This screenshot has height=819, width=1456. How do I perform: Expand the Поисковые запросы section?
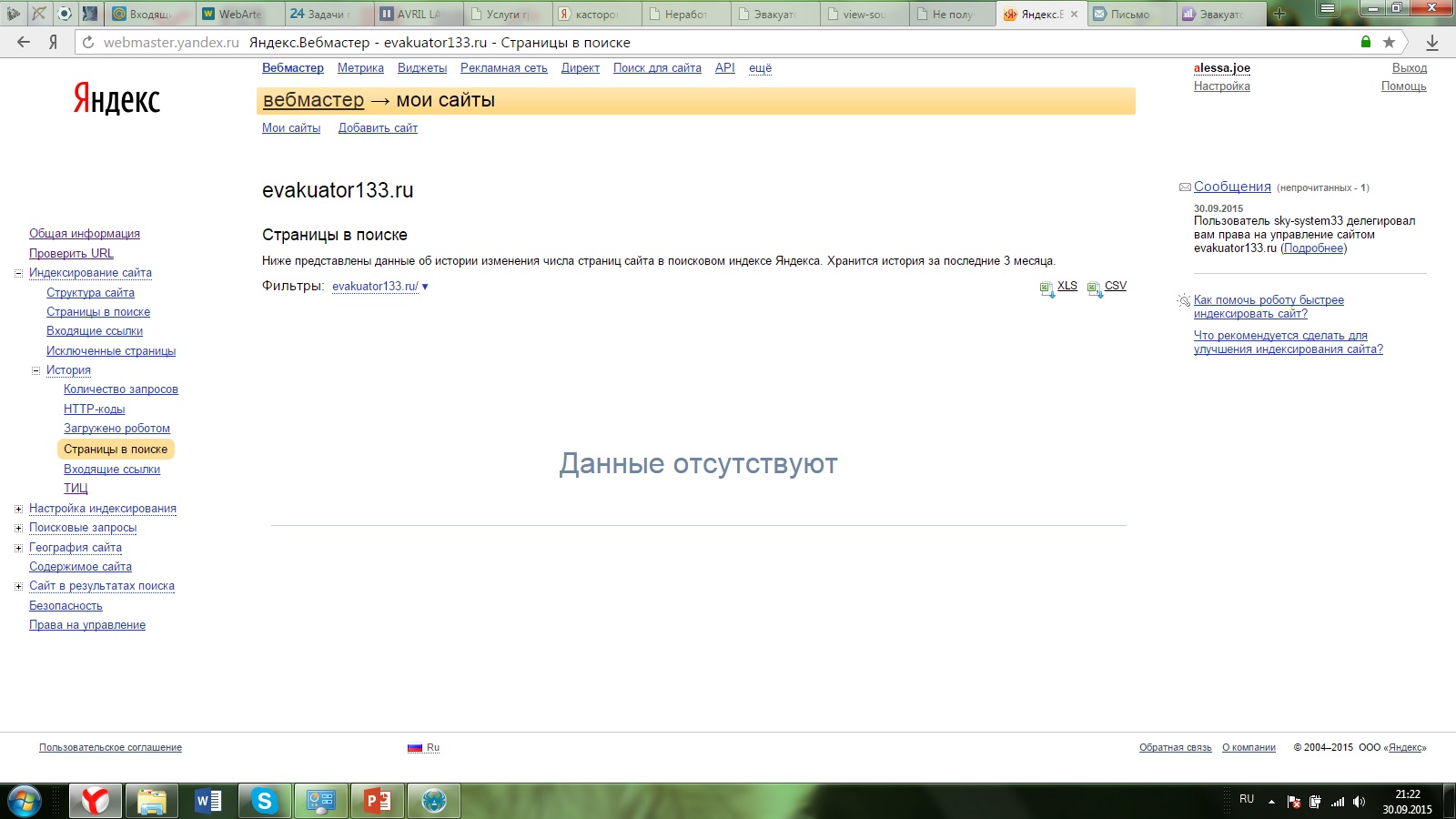pyautogui.click(x=18, y=528)
